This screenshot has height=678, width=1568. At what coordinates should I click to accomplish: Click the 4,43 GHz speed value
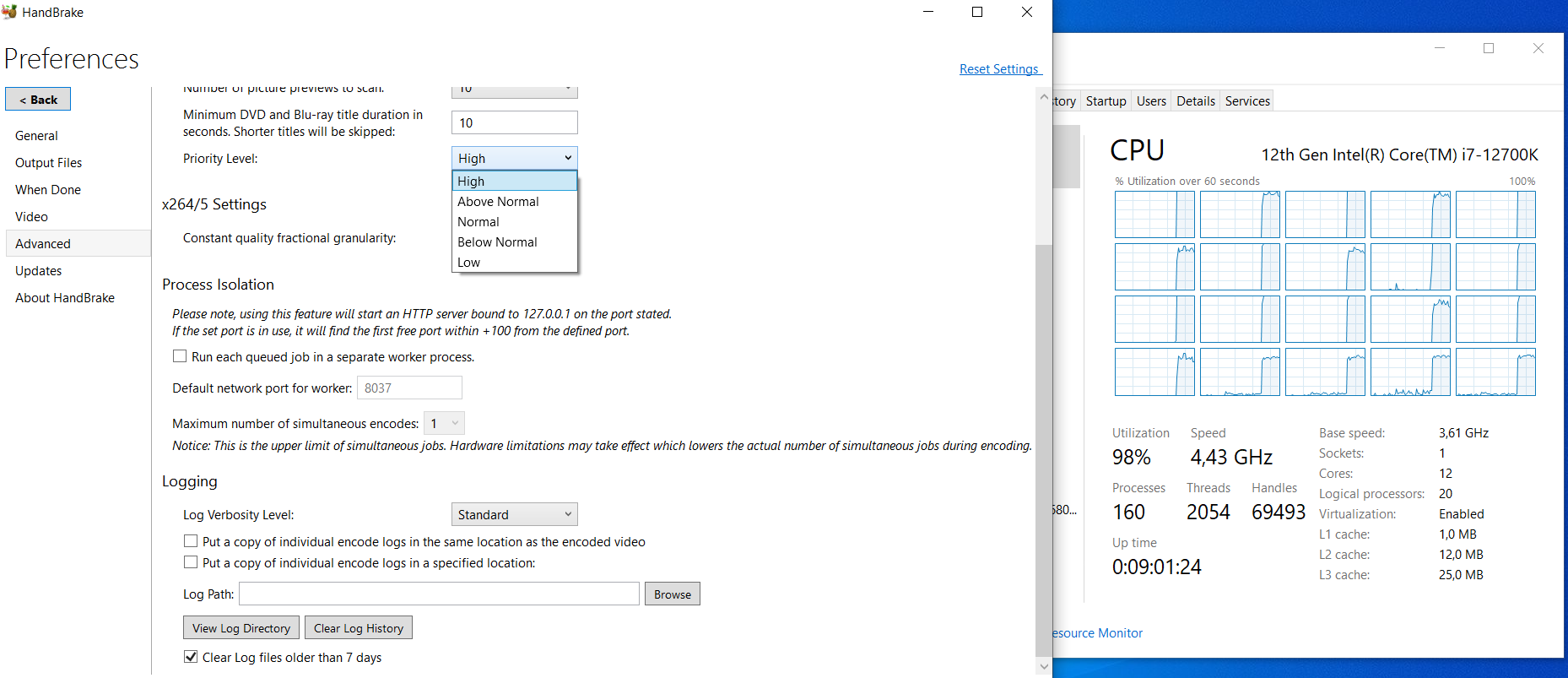[x=1231, y=458]
